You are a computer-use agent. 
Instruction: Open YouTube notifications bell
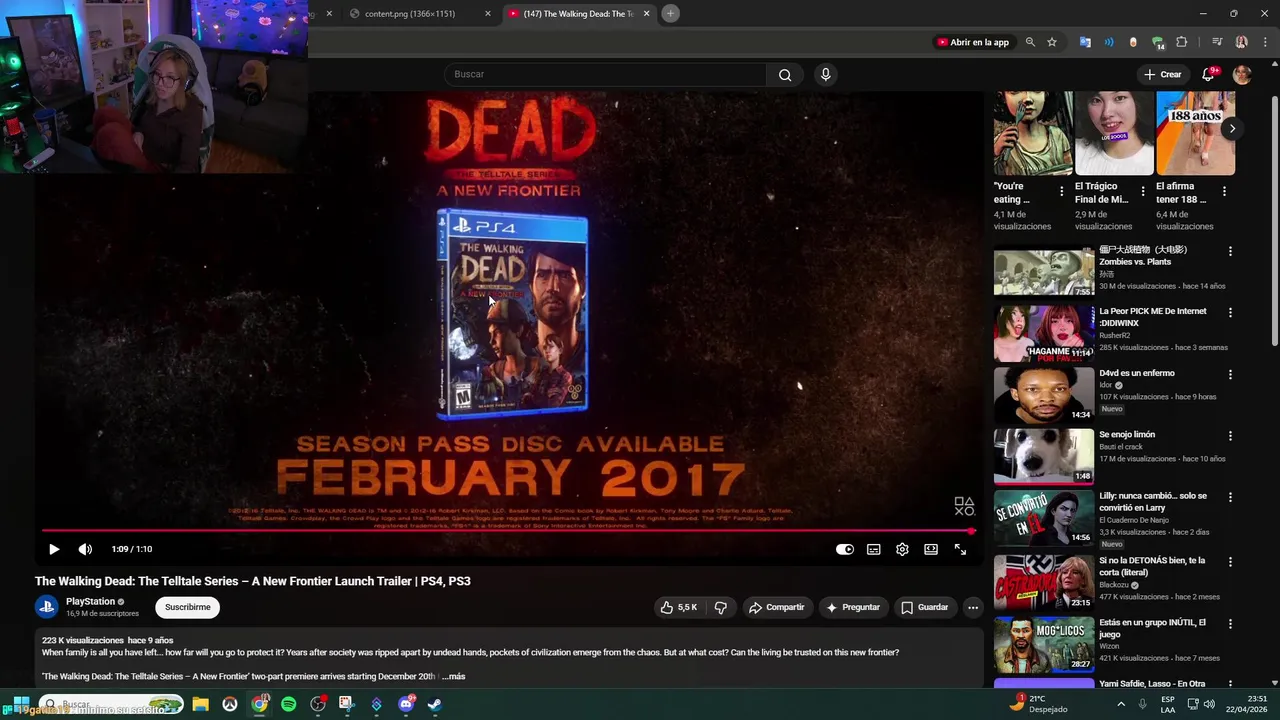point(1209,74)
